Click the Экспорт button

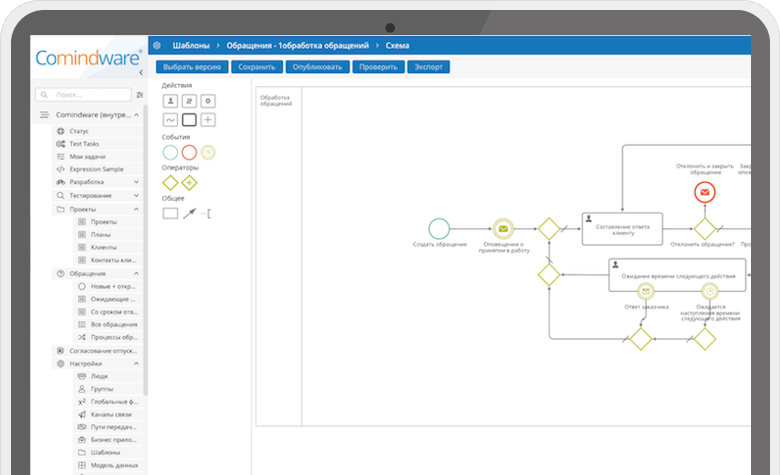tap(428, 67)
